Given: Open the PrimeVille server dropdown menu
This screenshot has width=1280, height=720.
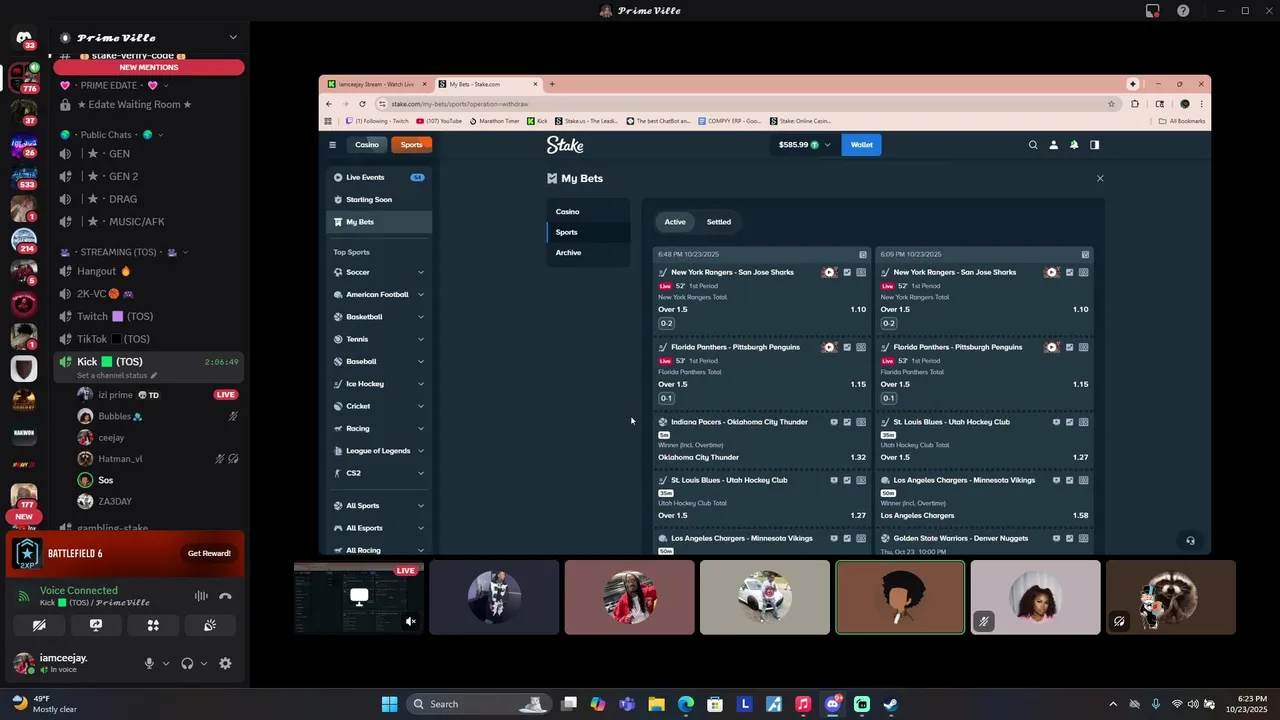Looking at the screenshot, I should (x=233, y=38).
